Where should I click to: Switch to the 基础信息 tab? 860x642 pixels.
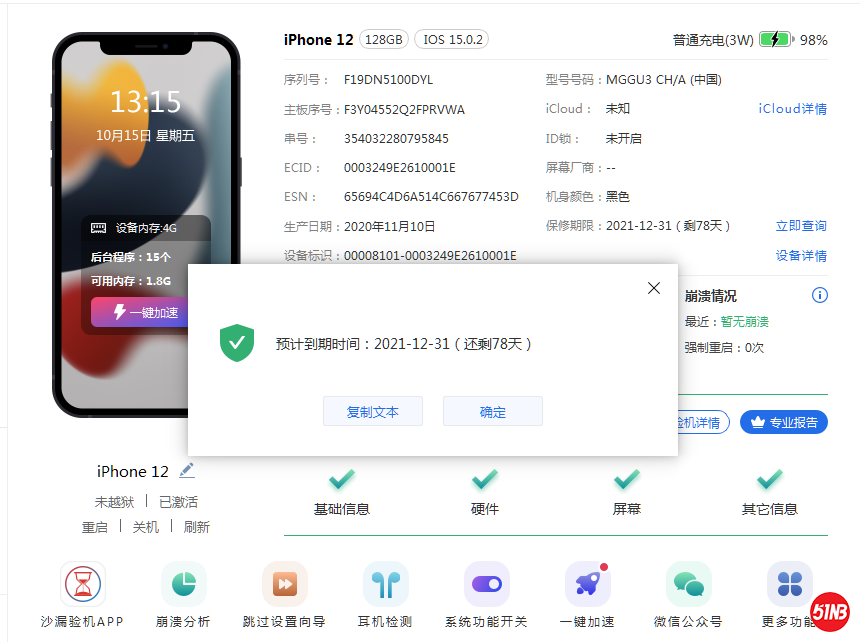coord(342,494)
